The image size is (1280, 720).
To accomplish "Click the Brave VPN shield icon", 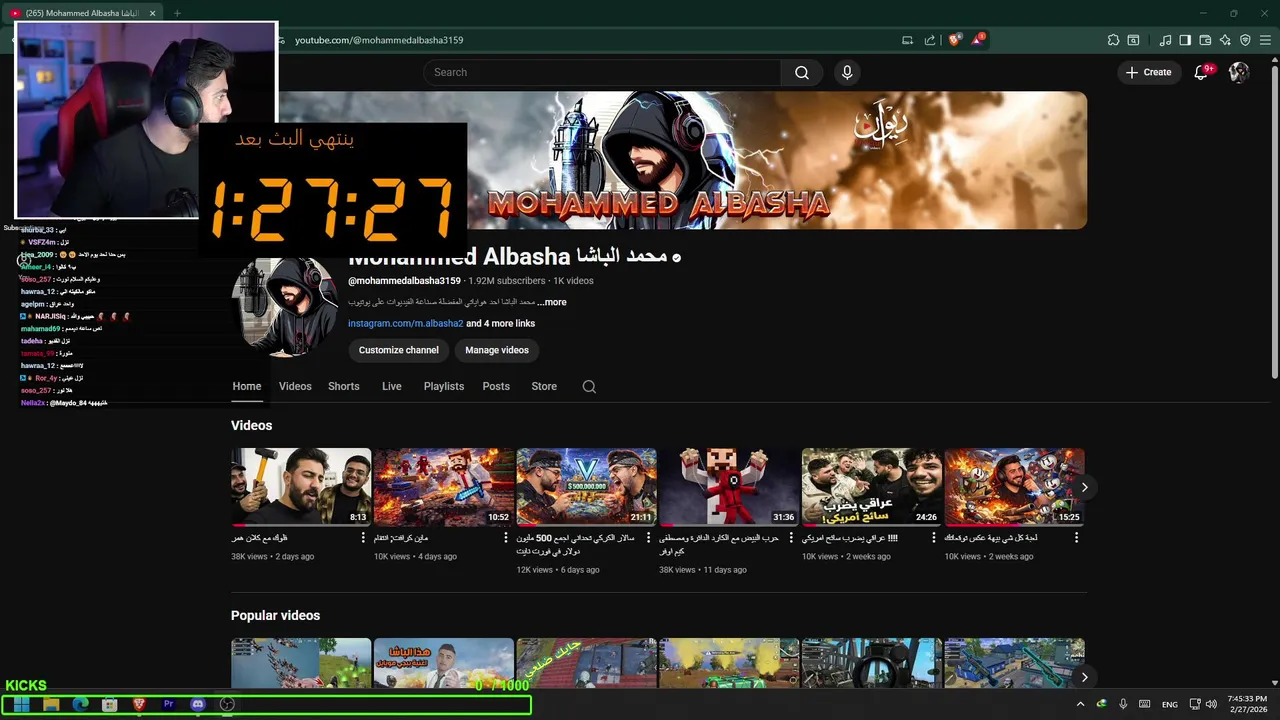I will [x=1245, y=40].
